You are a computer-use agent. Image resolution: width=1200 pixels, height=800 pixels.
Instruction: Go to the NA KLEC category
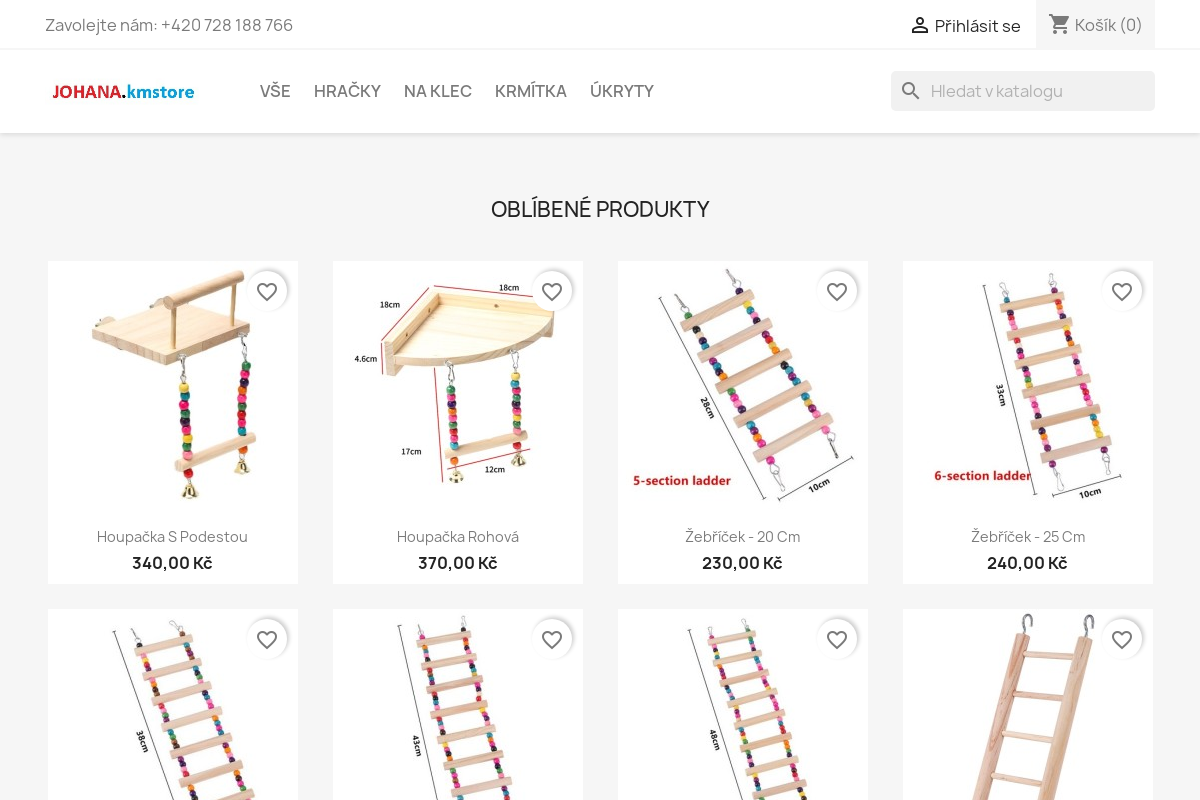438,91
